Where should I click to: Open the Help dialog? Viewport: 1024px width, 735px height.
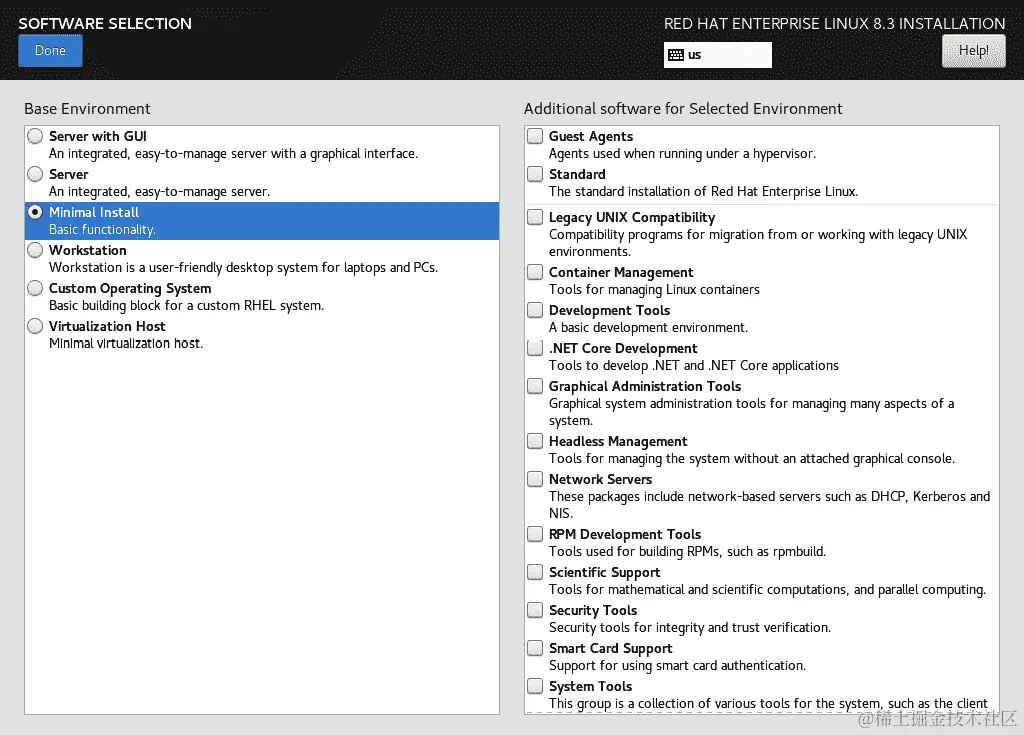click(x=973, y=51)
